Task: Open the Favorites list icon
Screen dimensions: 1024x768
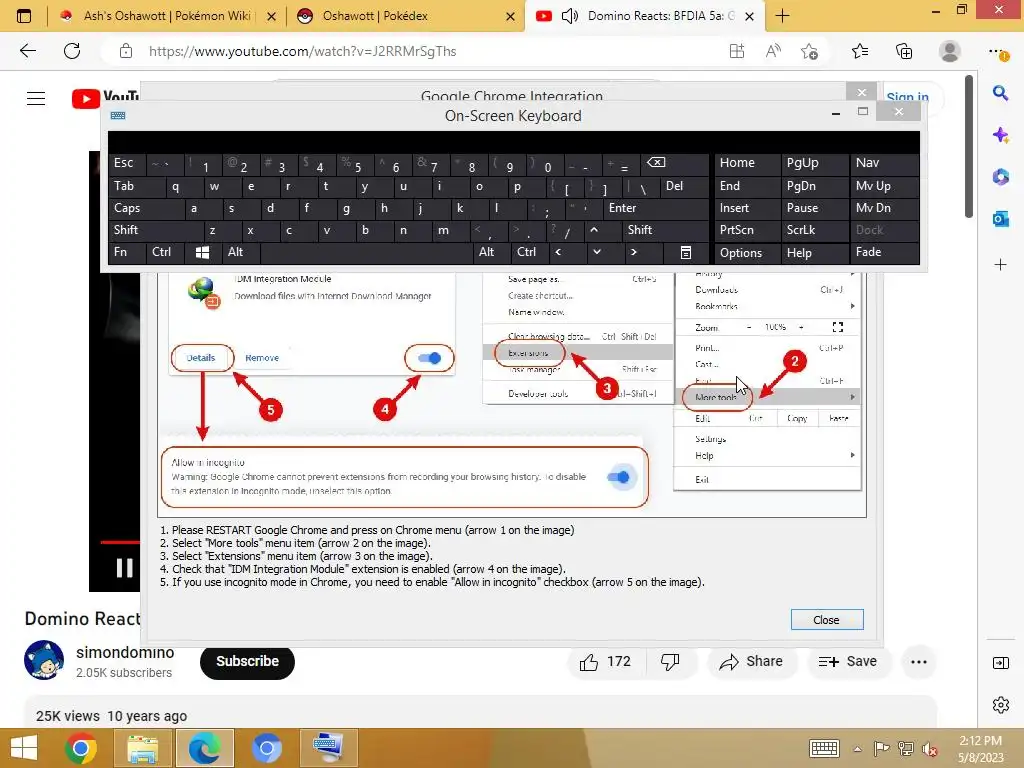Action: [860, 51]
